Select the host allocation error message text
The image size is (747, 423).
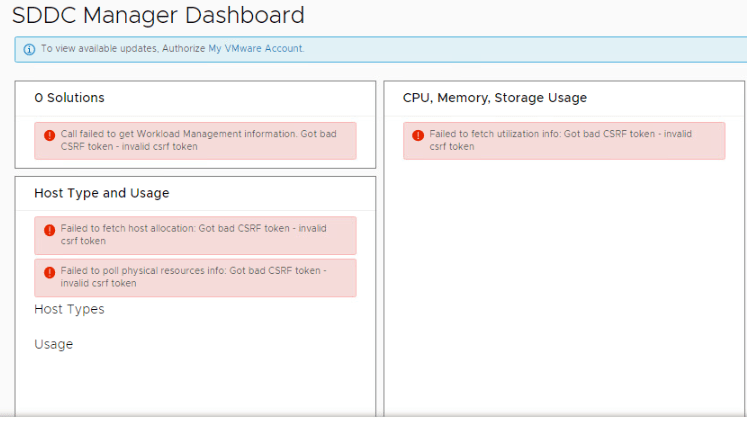190,235
